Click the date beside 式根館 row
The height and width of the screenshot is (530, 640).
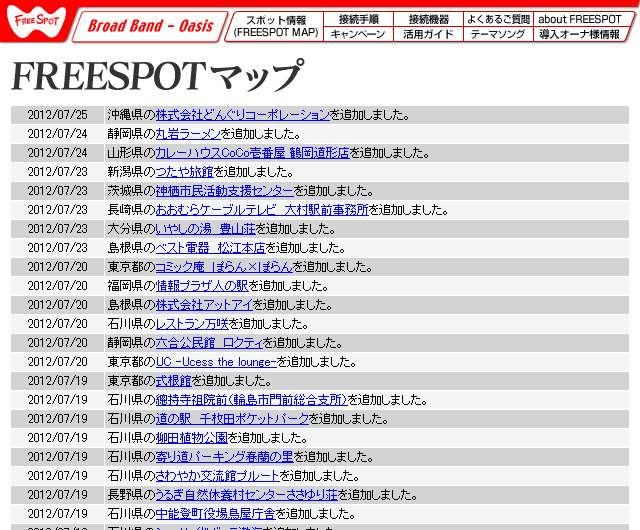58,381
